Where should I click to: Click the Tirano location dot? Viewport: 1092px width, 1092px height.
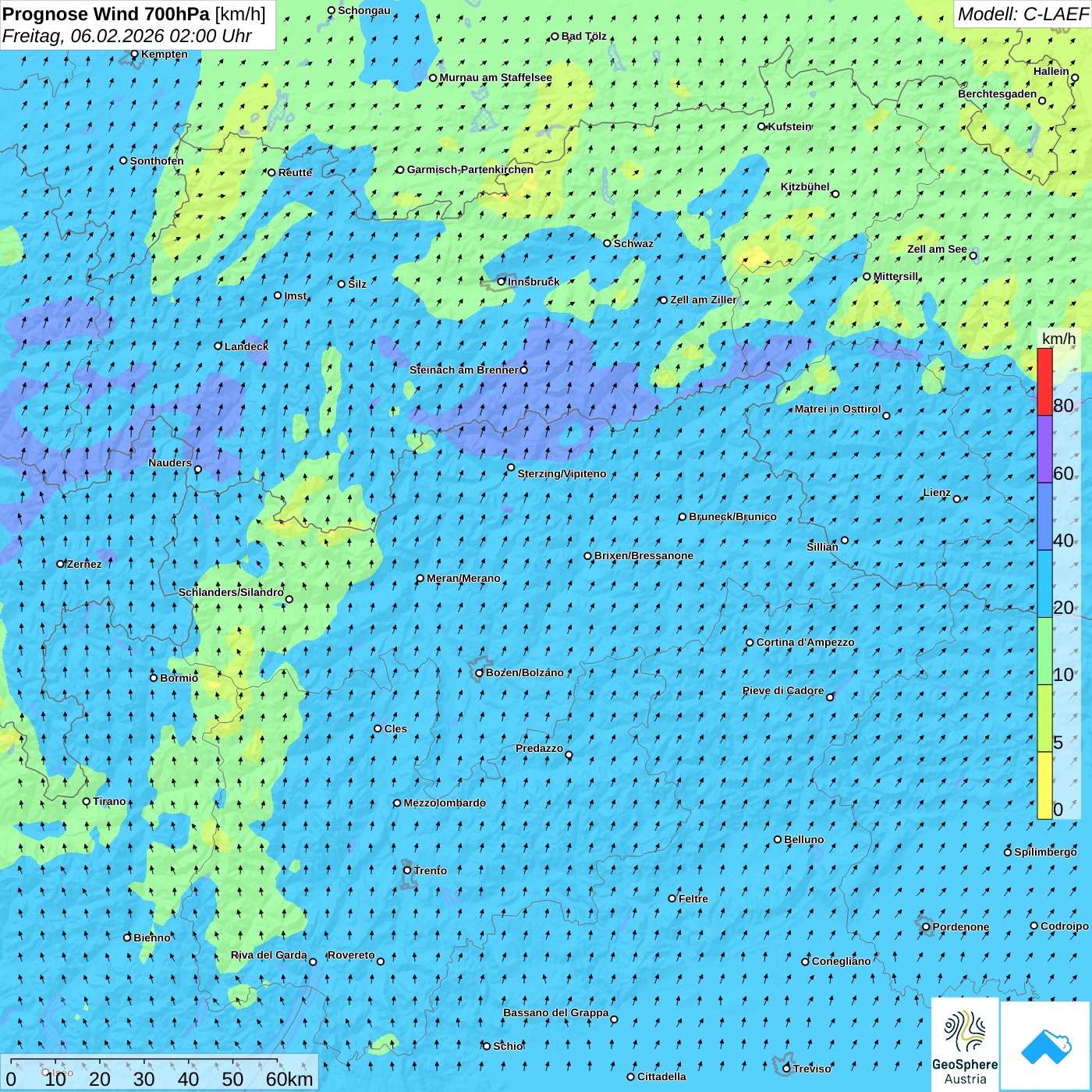pos(87,801)
